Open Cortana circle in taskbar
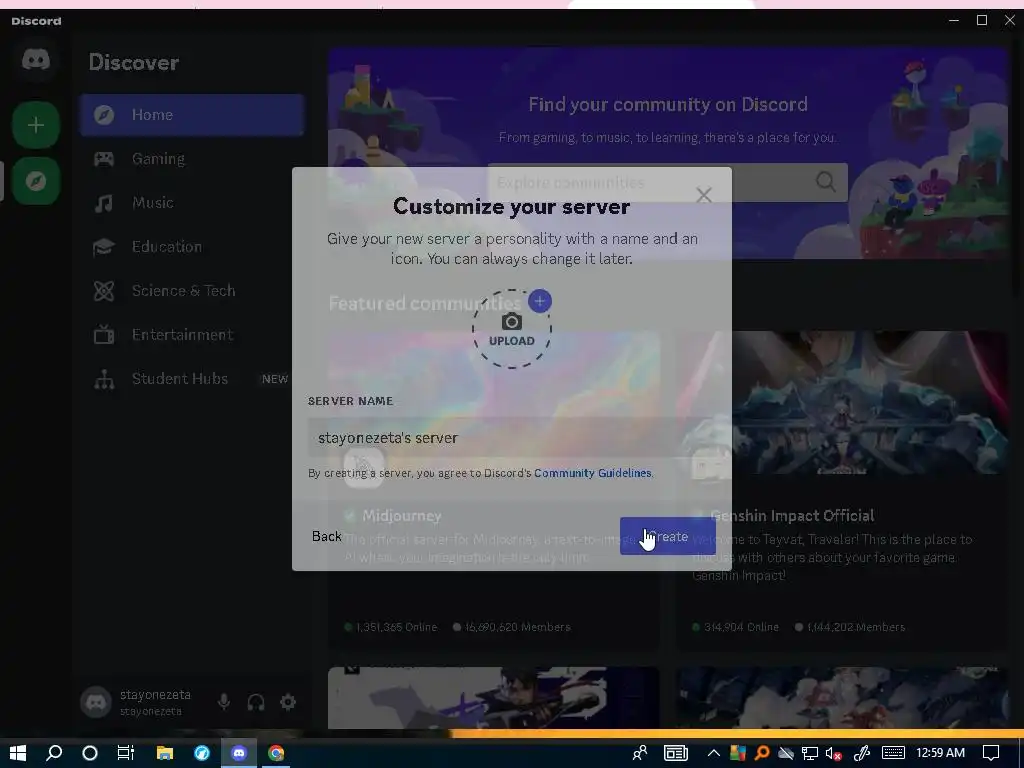Image resolution: width=1024 pixels, height=768 pixels. (x=90, y=753)
